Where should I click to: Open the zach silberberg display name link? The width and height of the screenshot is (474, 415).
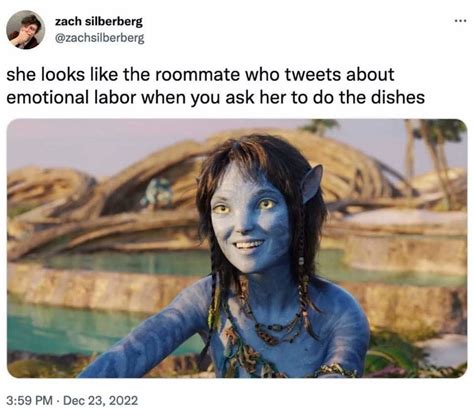(99, 22)
